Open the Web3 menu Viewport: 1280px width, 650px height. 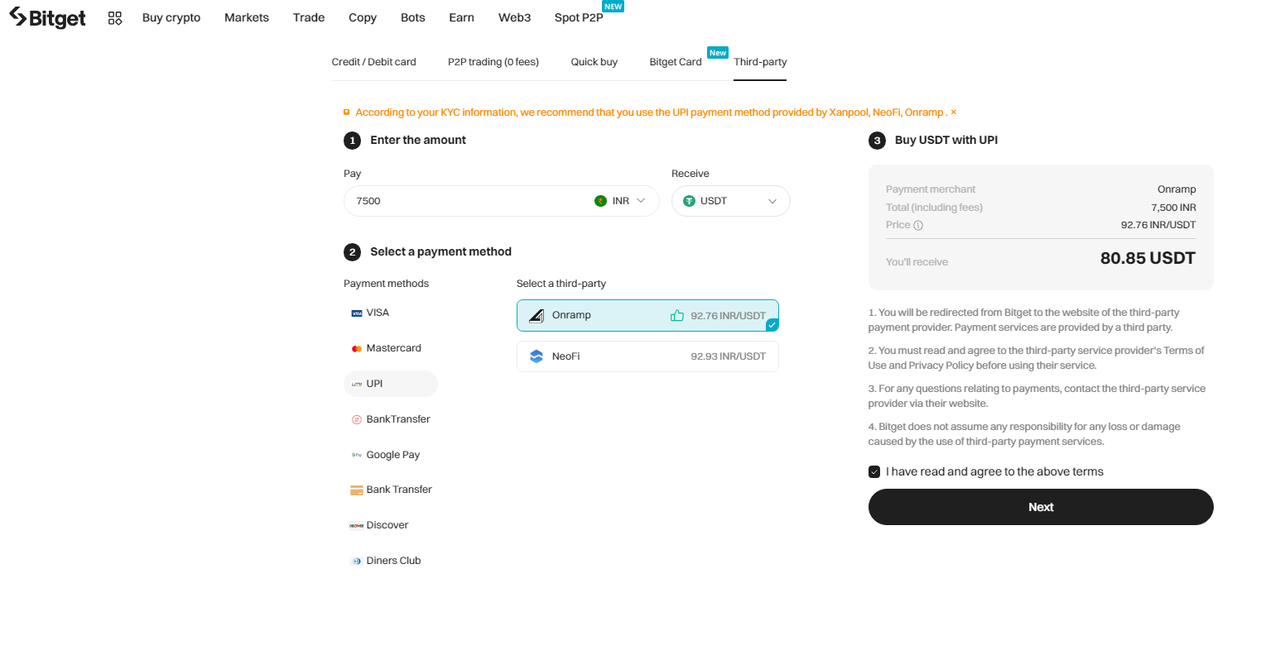(x=515, y=18)
